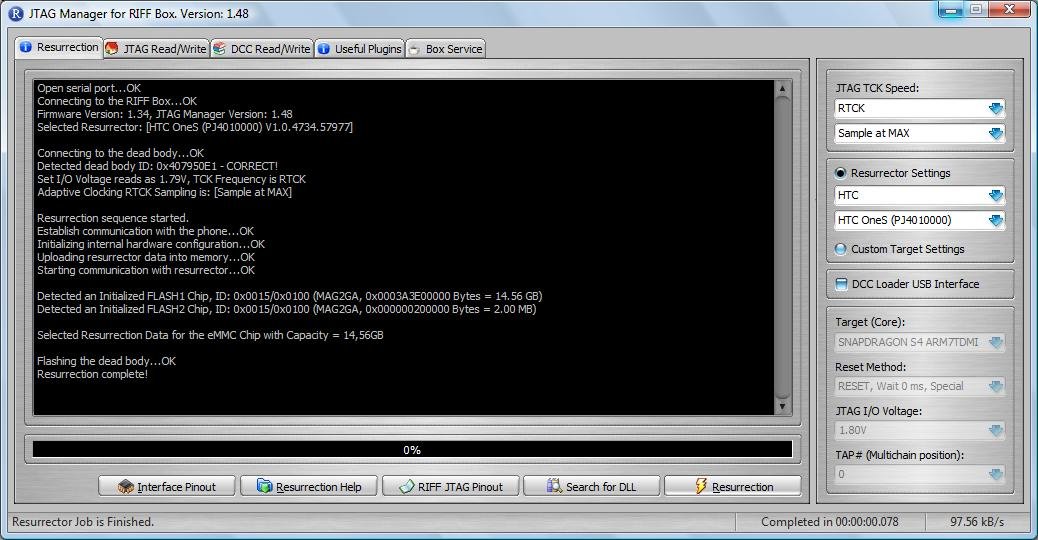Open the HTC OneS (PJ4010000) model dropdown
This screenshot has width=1038, height=540.
pos(996,220)
